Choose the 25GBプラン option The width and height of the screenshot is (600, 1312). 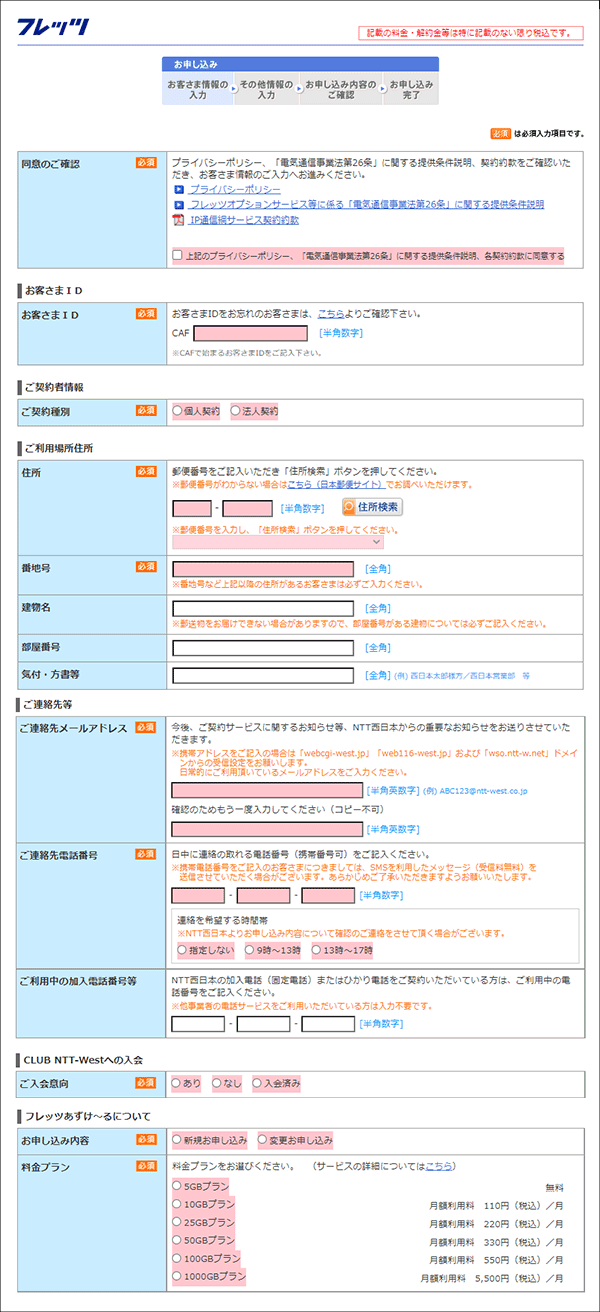178,1222
